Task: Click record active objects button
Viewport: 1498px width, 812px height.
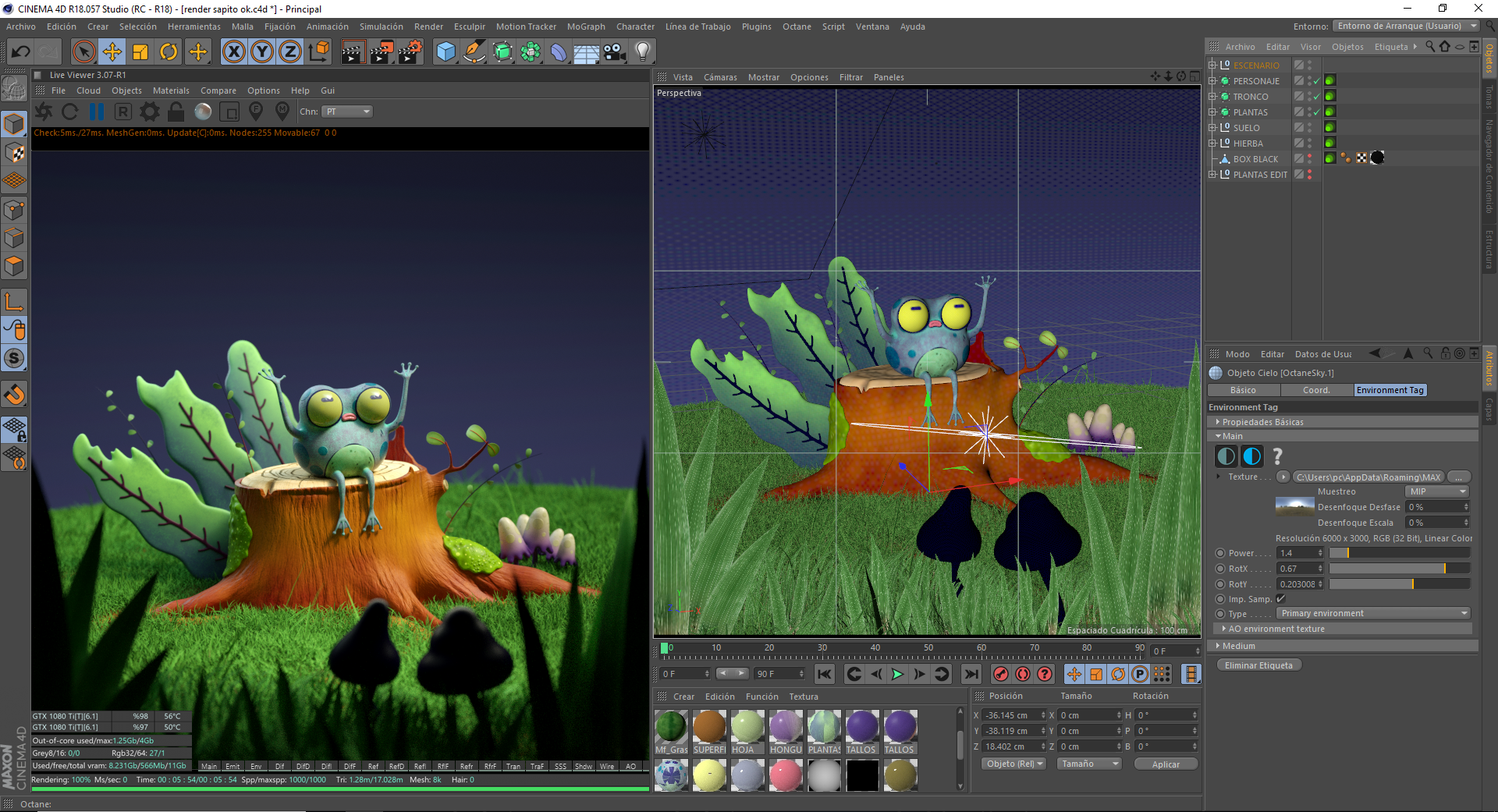Action: [x=1001, y=674]
